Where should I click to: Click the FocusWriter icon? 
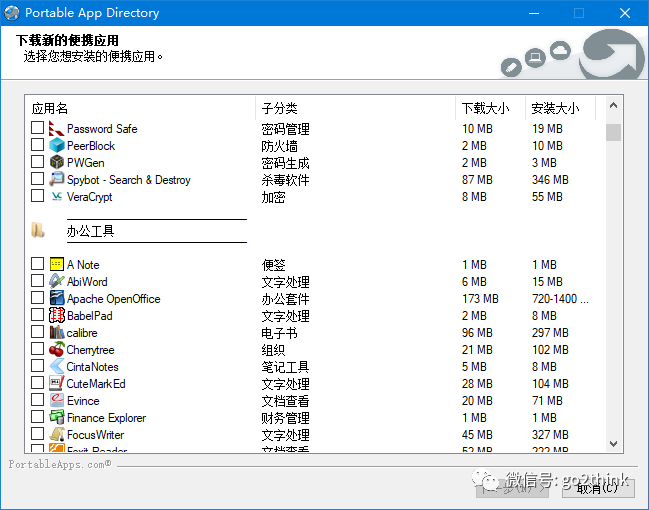[56, 434]
